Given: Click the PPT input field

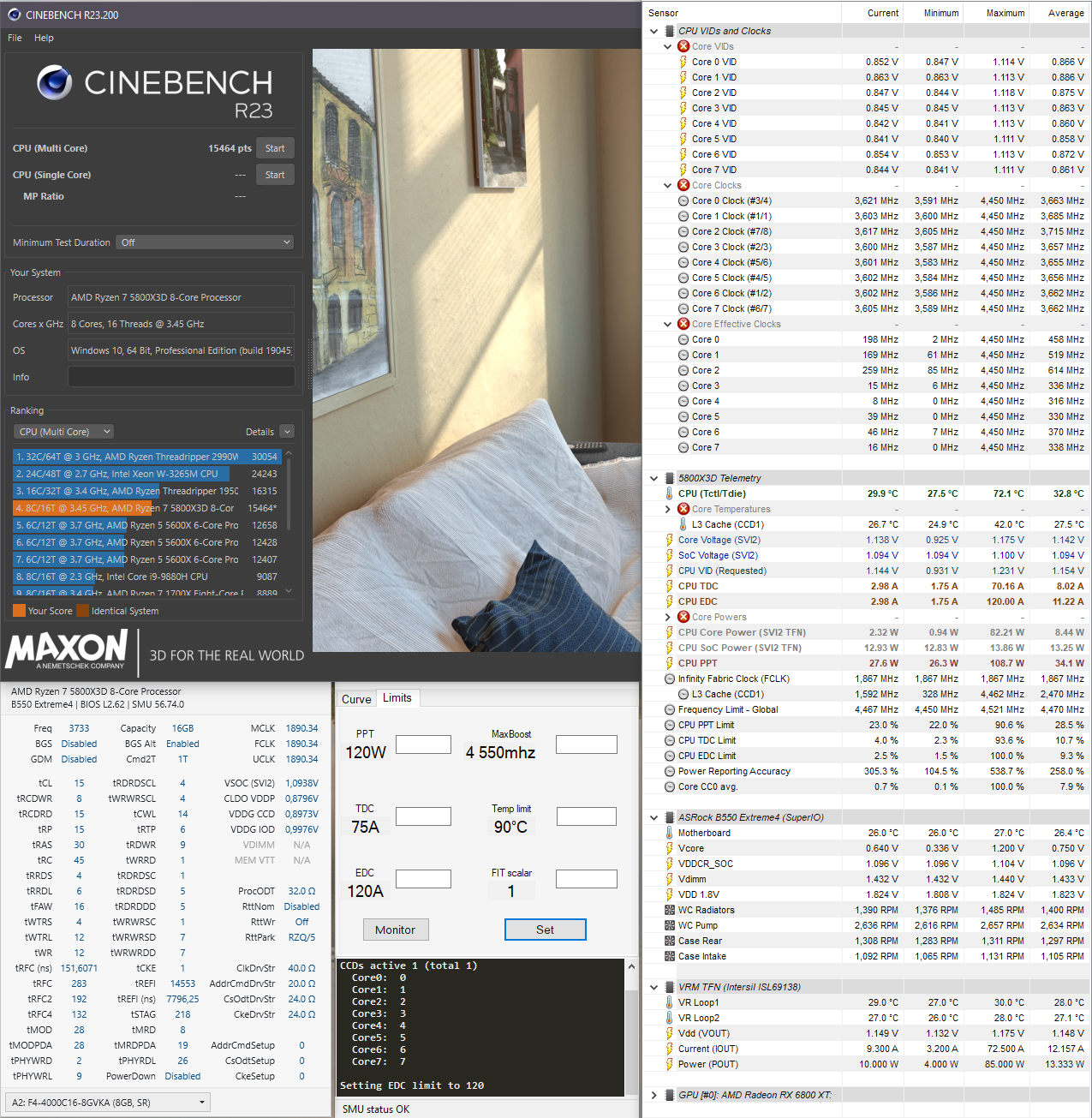Looking at the screenshot, I should tap(423, 744).
